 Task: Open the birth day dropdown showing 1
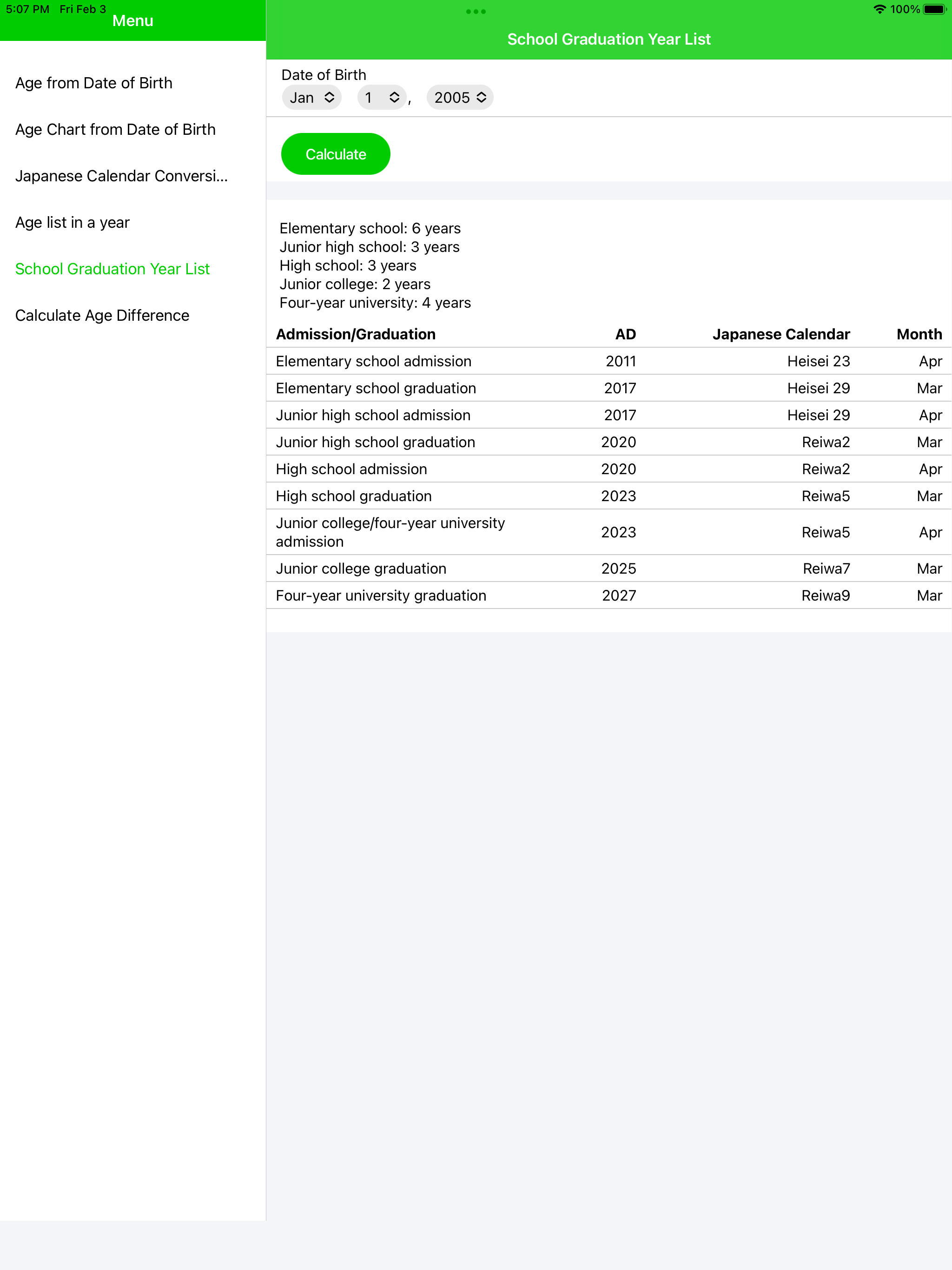pos(381,98)
